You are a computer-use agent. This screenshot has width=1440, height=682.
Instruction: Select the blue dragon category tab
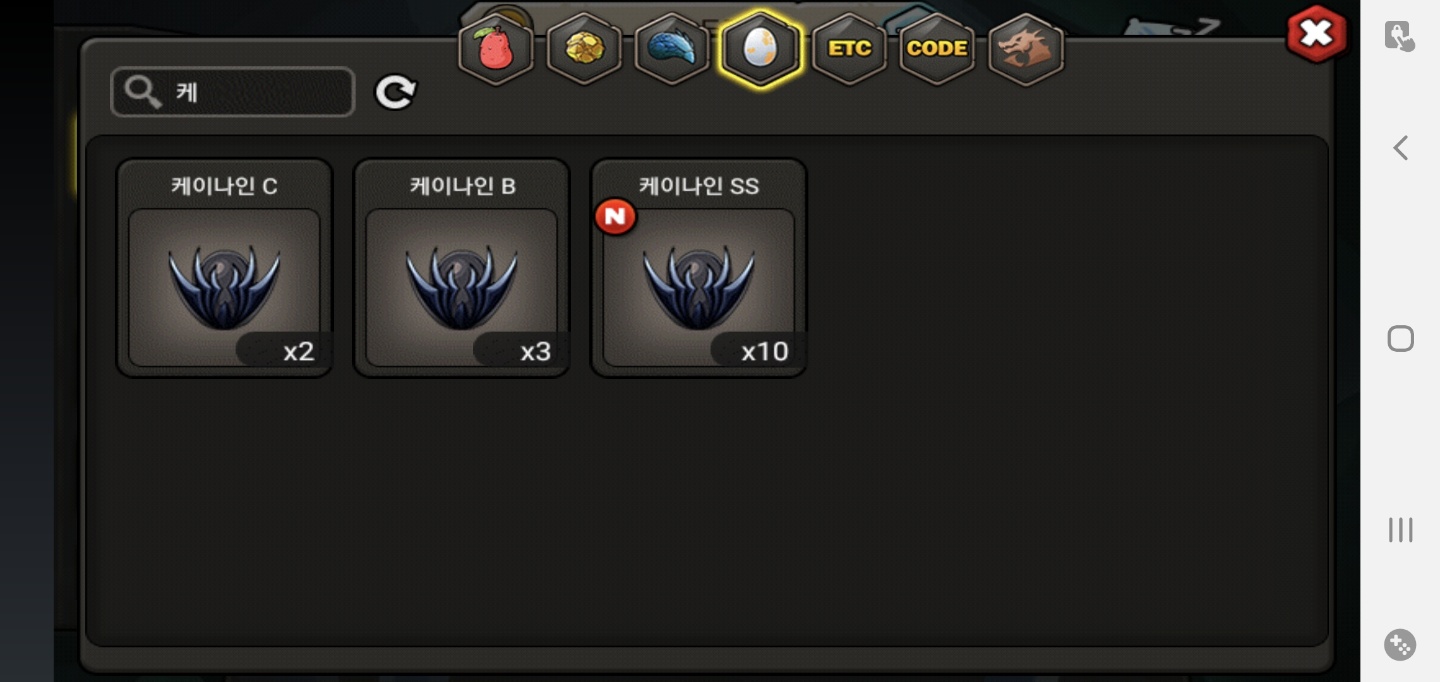click(x=672, y=48)
